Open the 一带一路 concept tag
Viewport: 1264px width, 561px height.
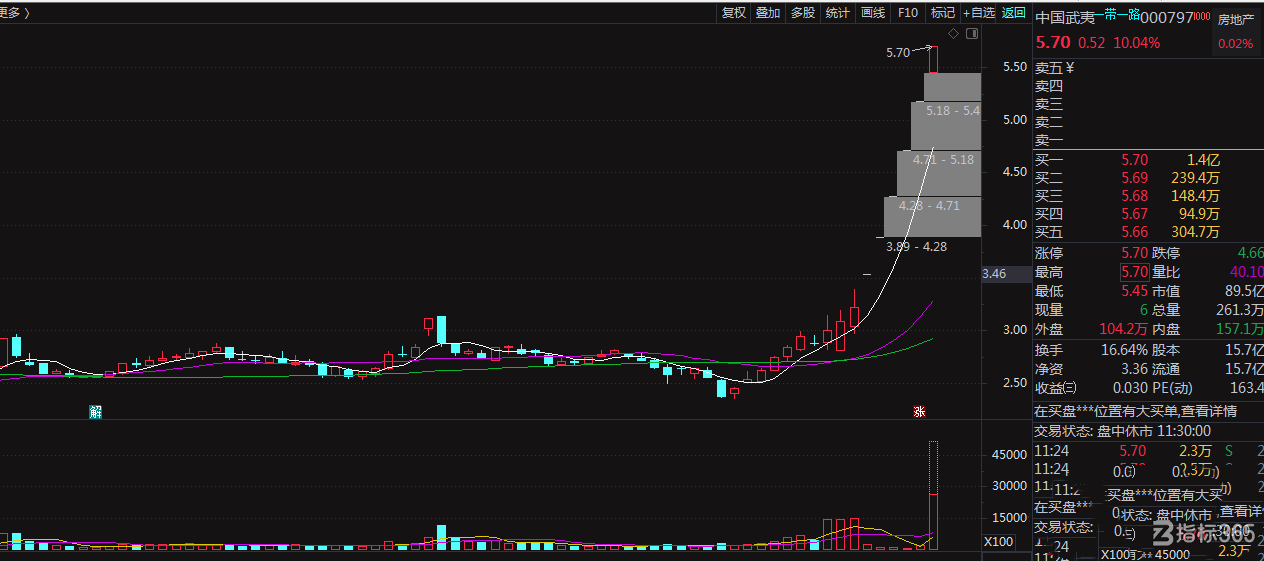click(1116, 16)
